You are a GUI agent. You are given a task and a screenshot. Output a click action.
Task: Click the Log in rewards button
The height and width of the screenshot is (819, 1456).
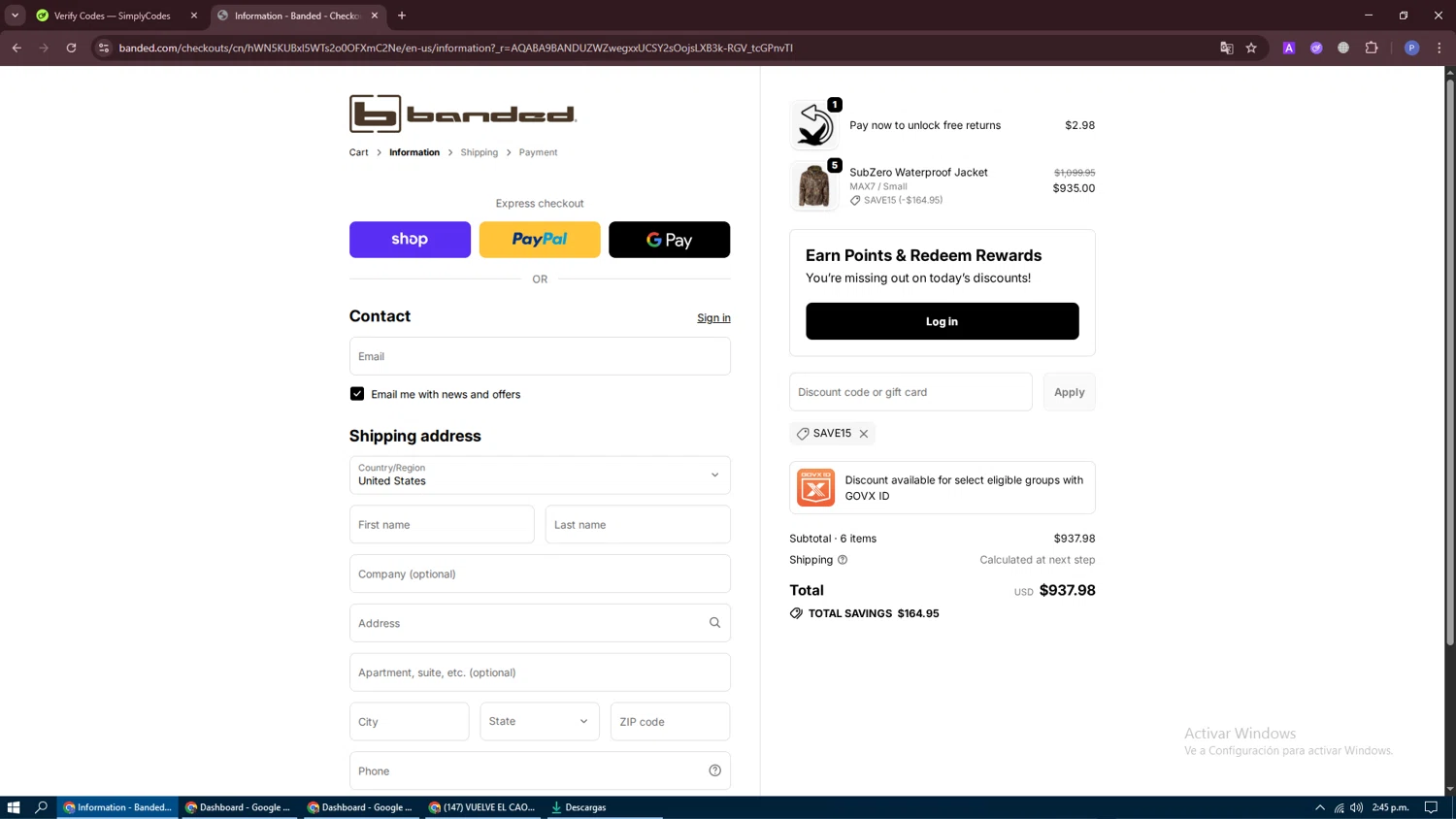(942, 321)
